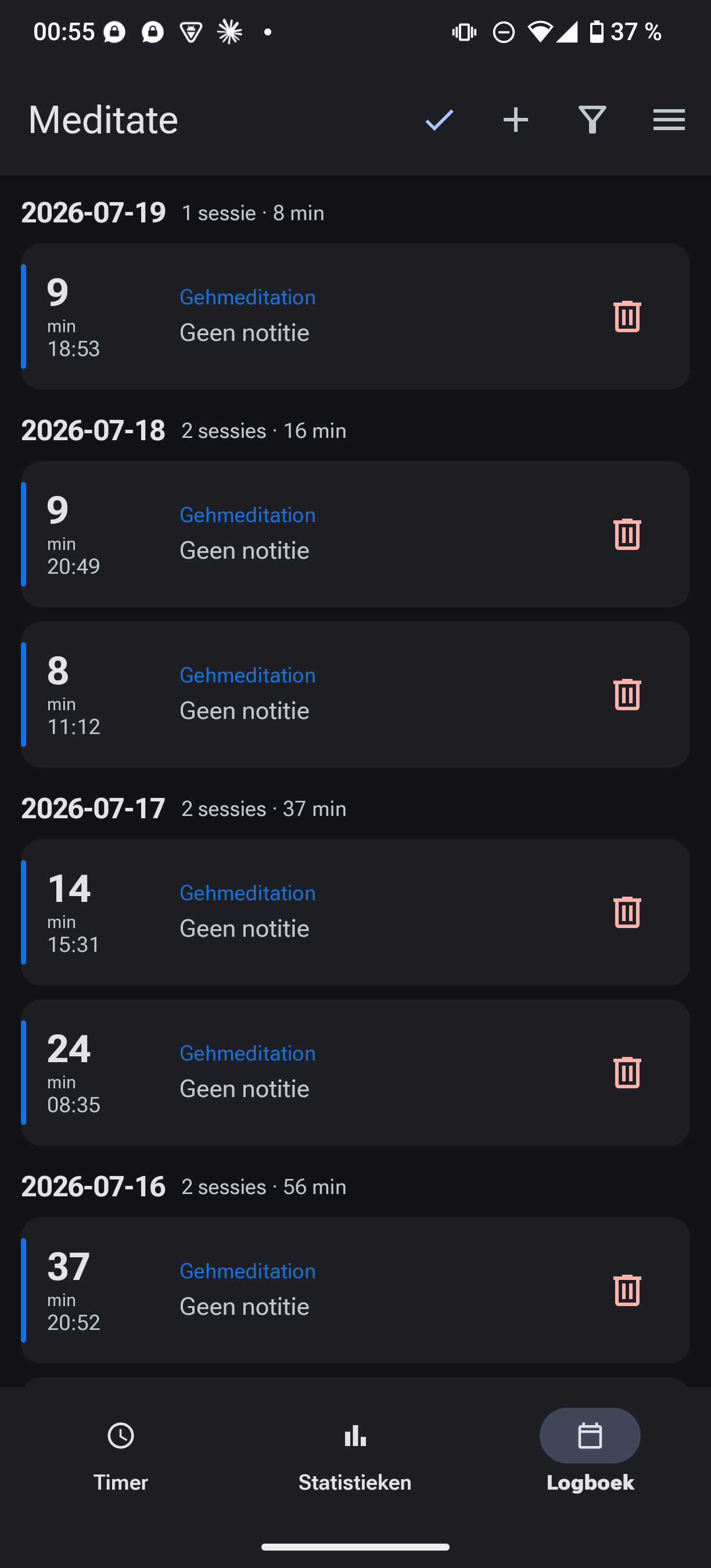
Task: Select the Logboek tab
Action: pos(590,1456)
